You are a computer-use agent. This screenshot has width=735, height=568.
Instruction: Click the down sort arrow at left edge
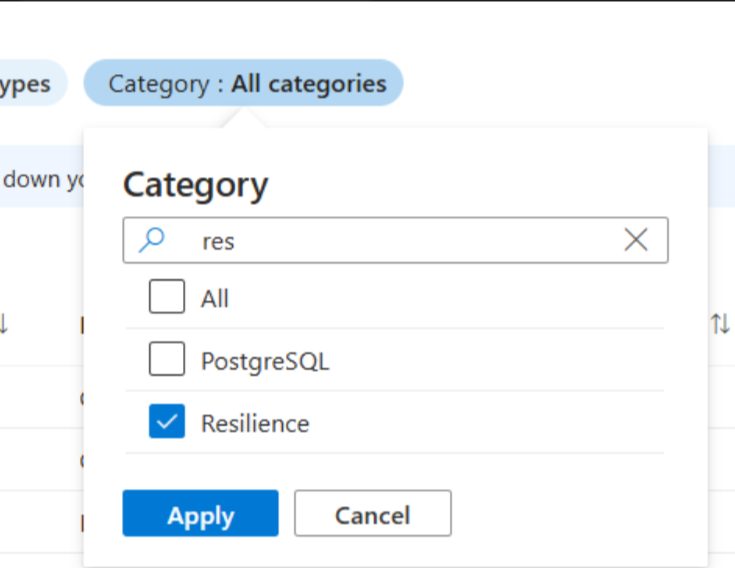pyautogui.click(x=3, y=324)
